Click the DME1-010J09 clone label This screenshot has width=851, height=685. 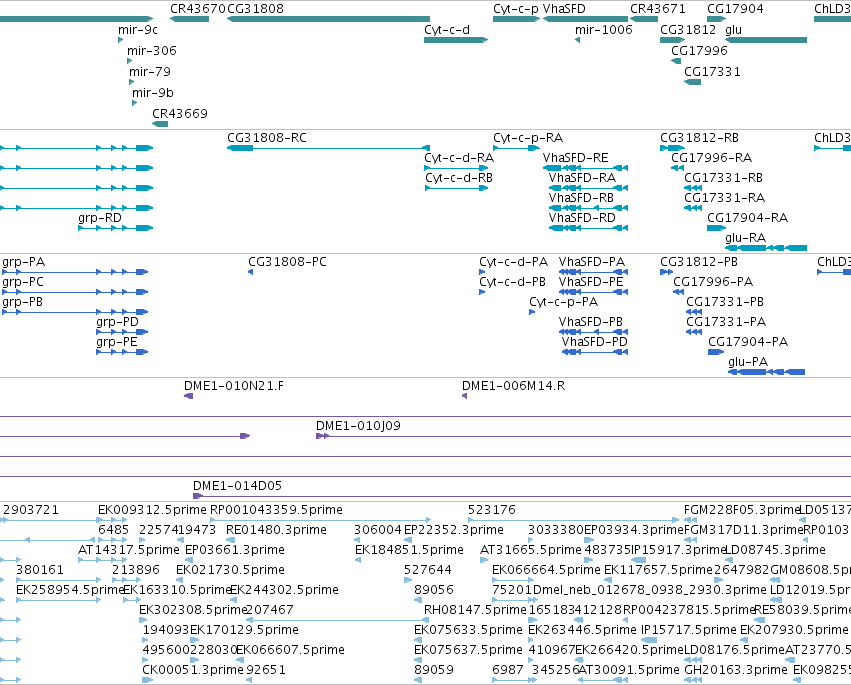(x=358, y=426)
